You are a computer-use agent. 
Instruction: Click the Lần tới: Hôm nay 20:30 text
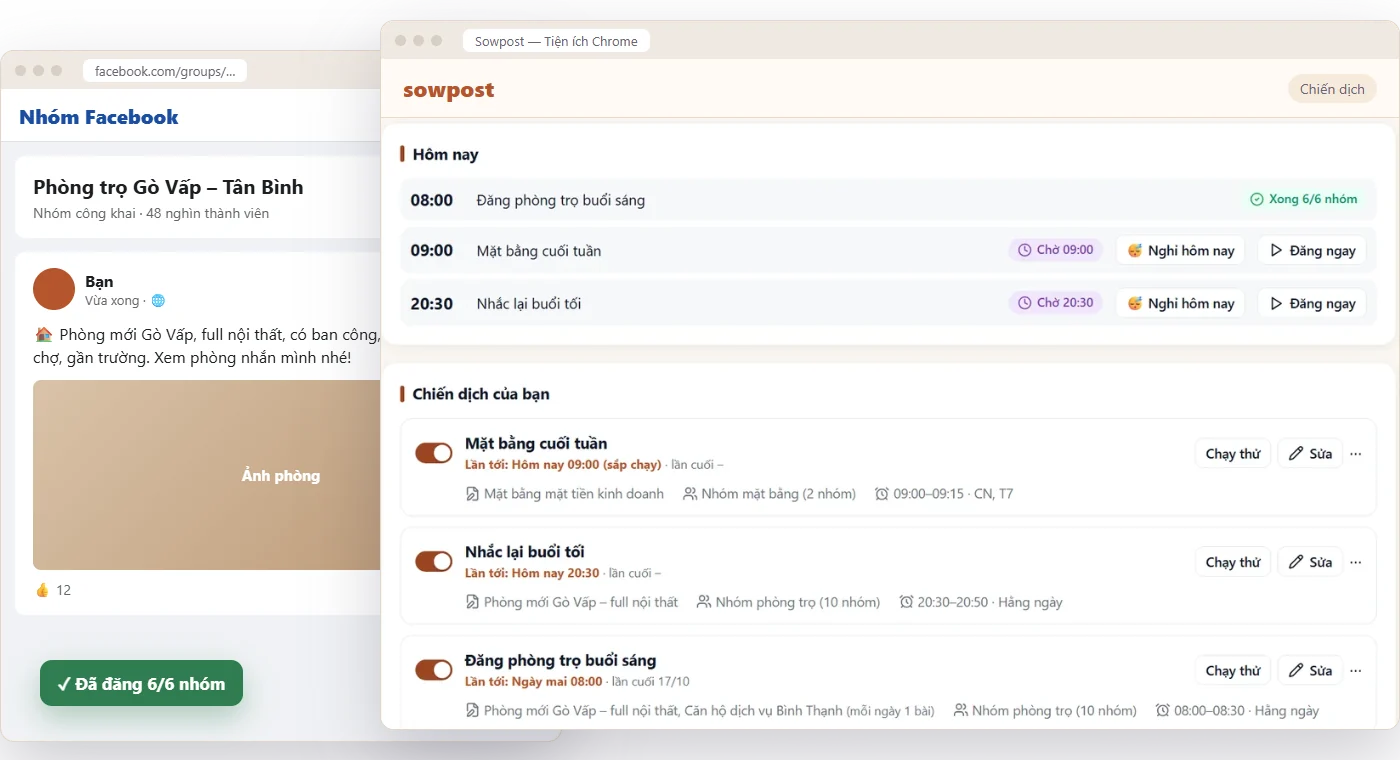point(532,573)
